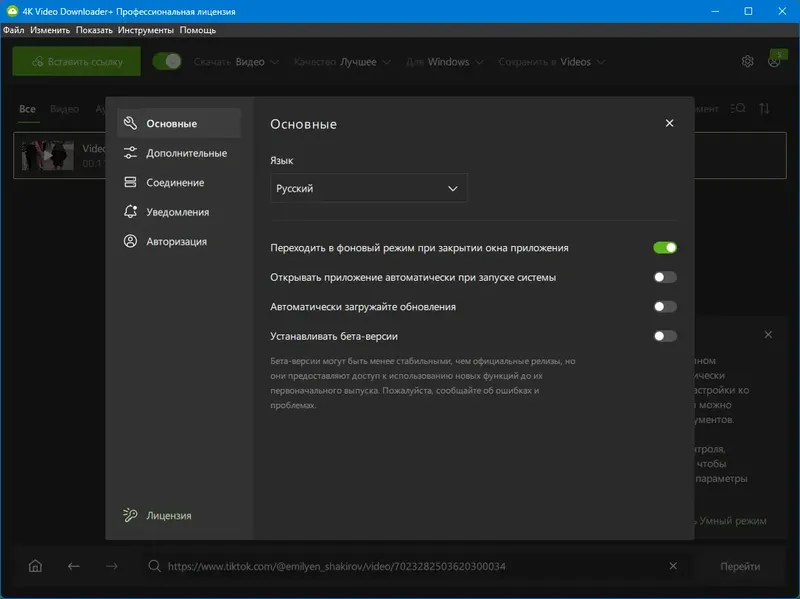Open the Язык dropdown showing Русский
The width and height of the screenshot is (800, 599).
pyautogui.click(x=369, y=188)
